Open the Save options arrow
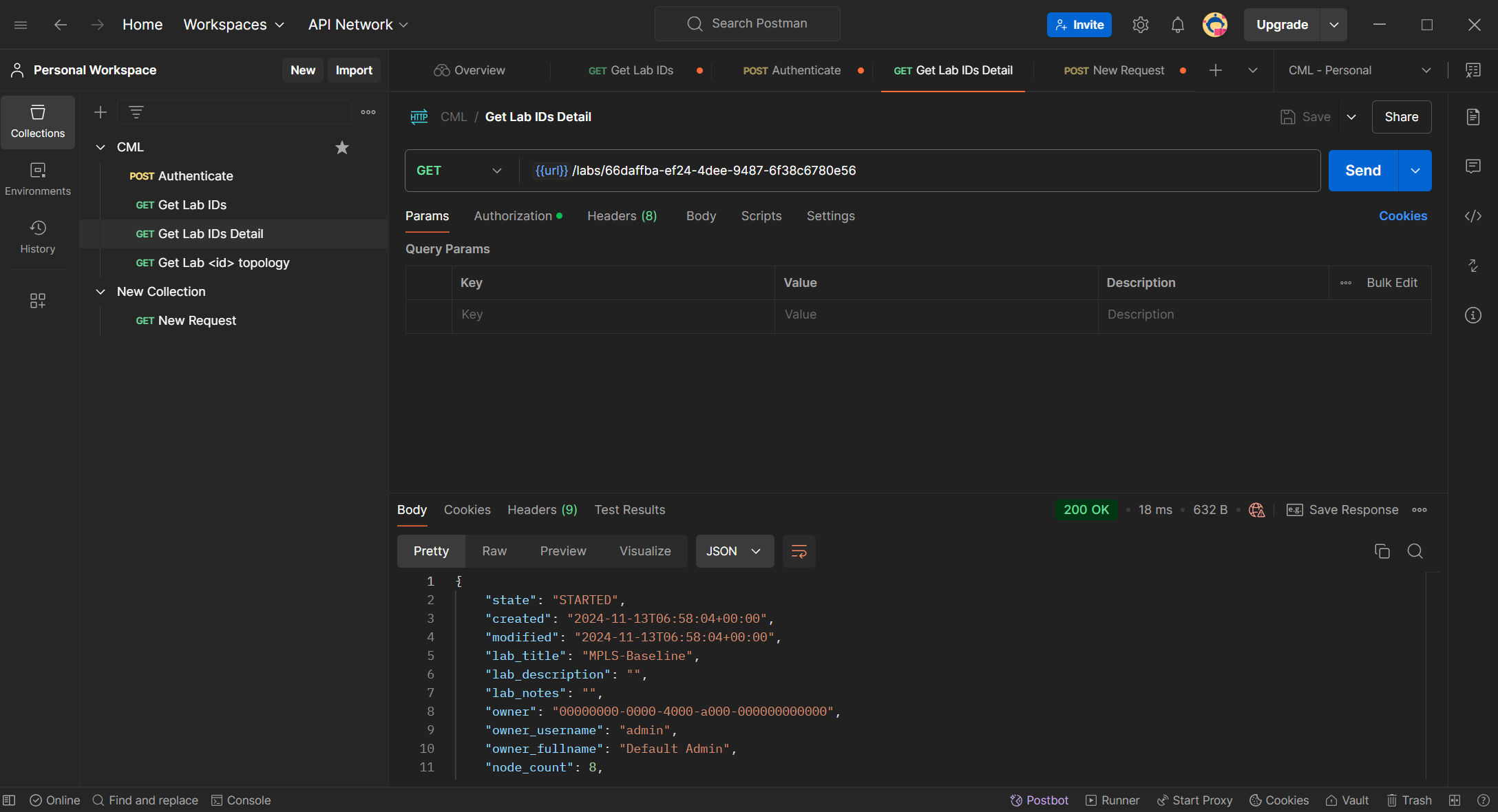The height and width of the screenshot is (812, 1498). click(1351, 117)
